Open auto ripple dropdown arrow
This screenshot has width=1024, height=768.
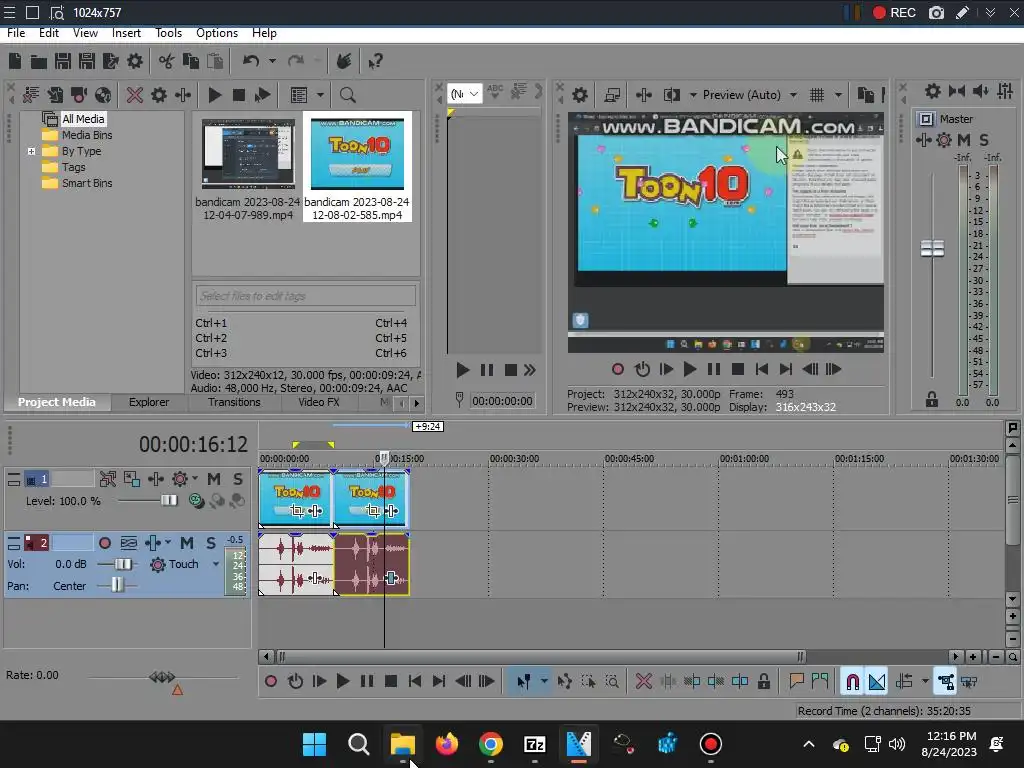pos(925,682)
